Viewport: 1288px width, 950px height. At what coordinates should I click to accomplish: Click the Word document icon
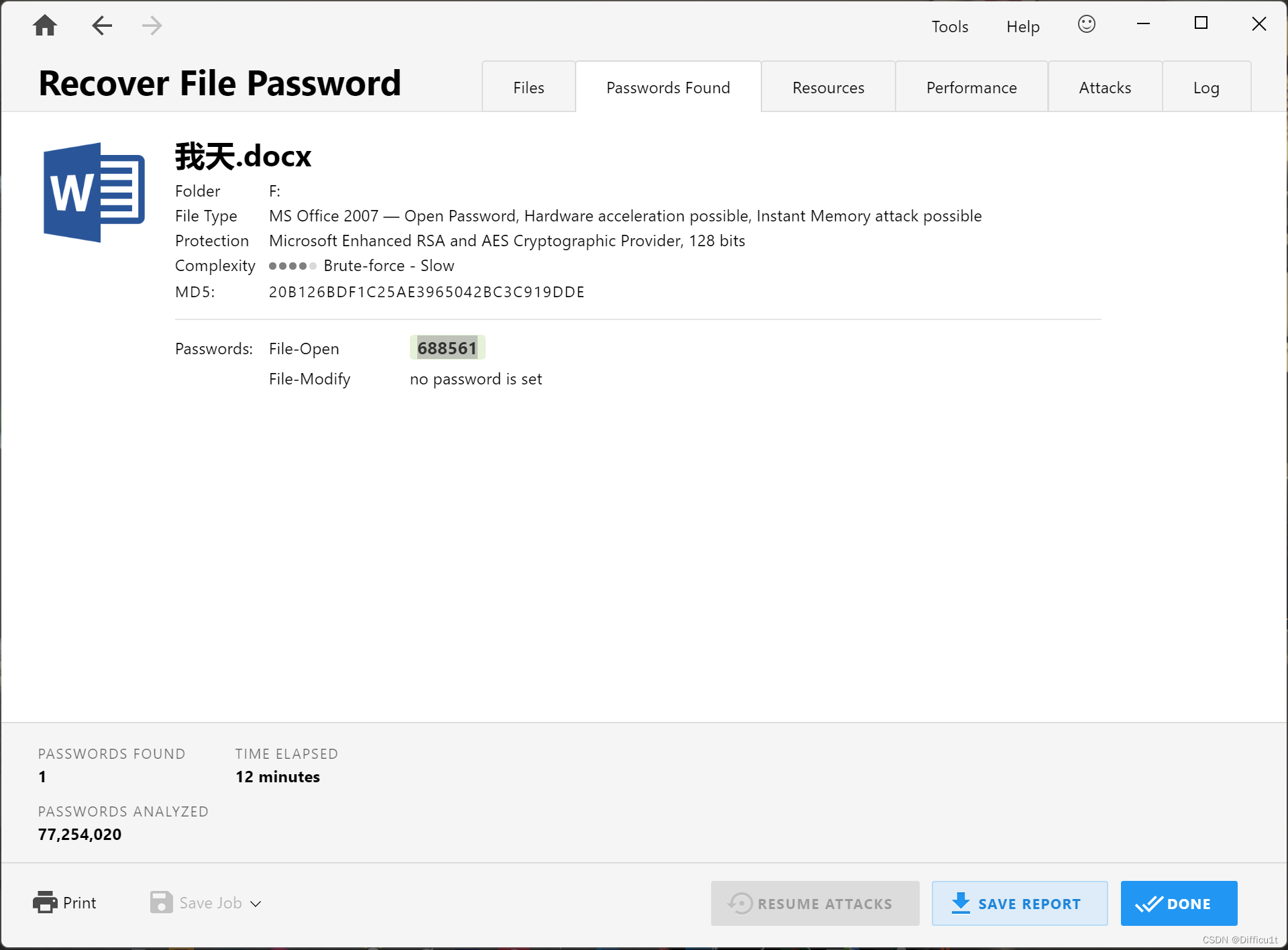(x=94, y=193)
